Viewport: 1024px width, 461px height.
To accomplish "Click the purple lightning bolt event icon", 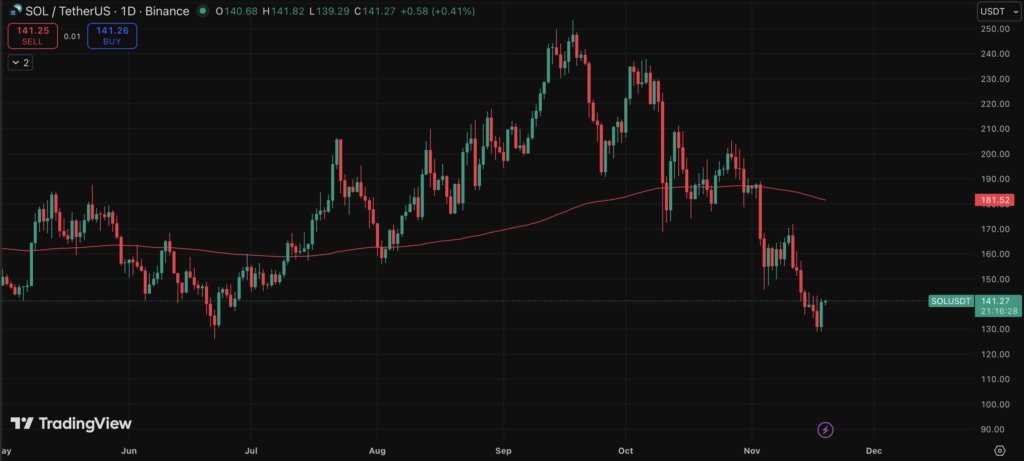I will 825,430.
